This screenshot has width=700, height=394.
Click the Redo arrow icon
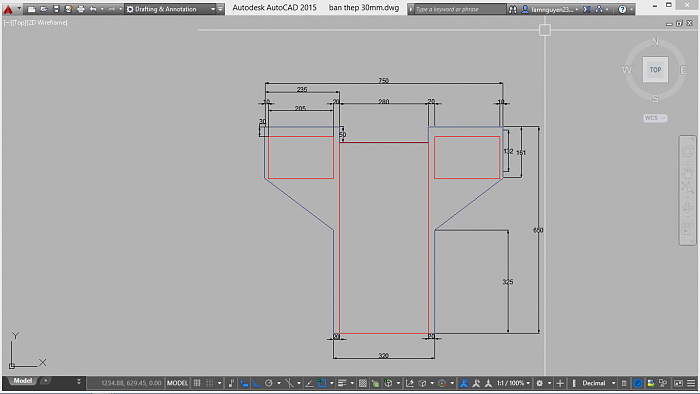point(112,9)
